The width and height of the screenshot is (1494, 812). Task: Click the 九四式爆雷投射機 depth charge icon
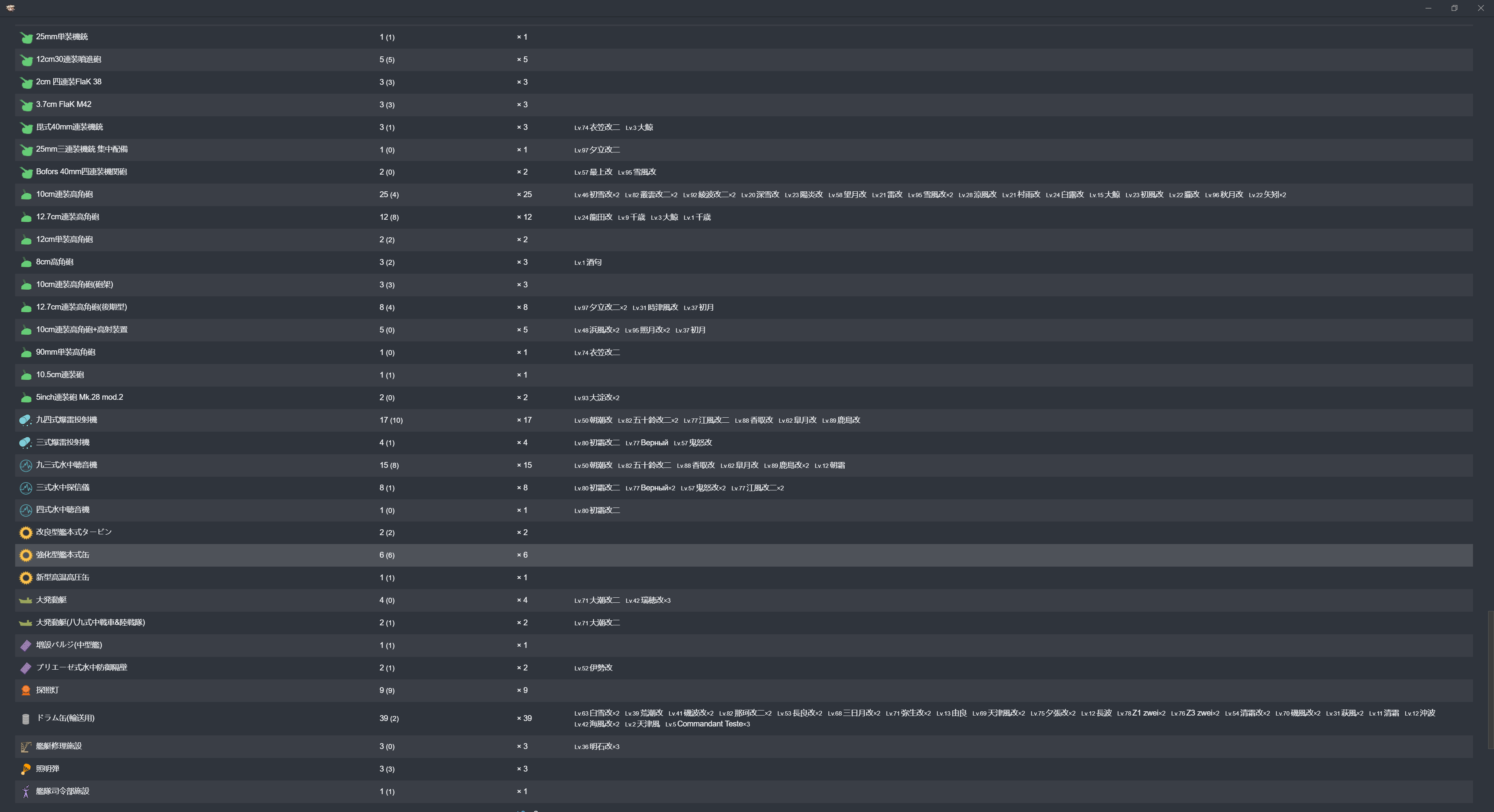[26, 420]
